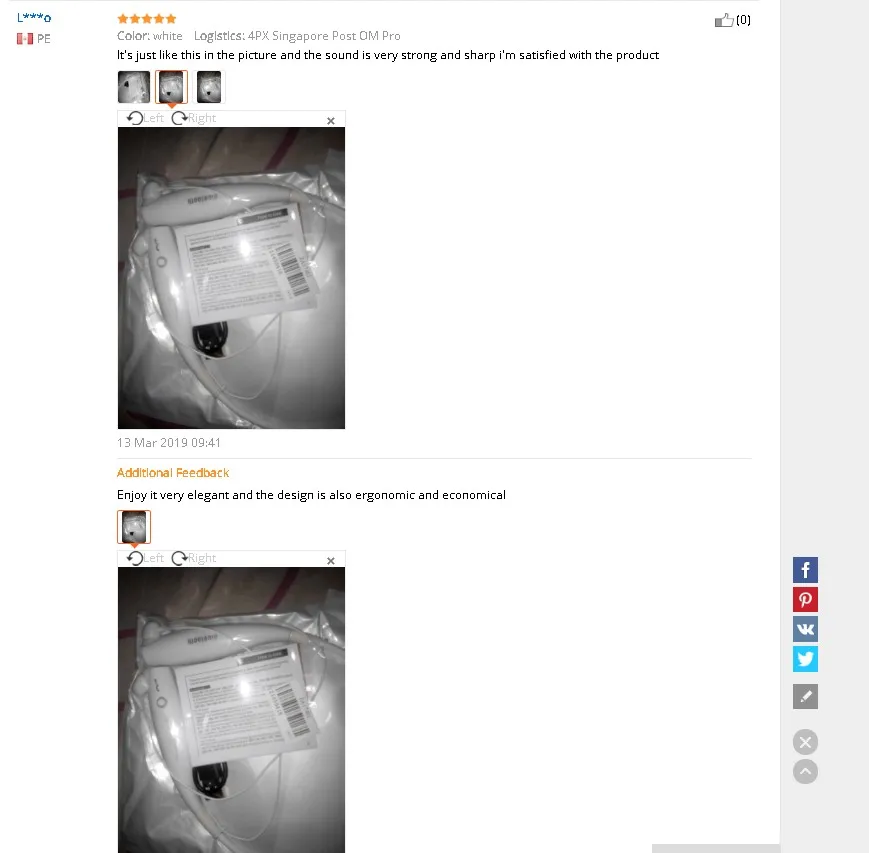Rotate first review photo Left
Image resolution: width=869 pixels, height=853 pixels.
[x=145, y=118]
